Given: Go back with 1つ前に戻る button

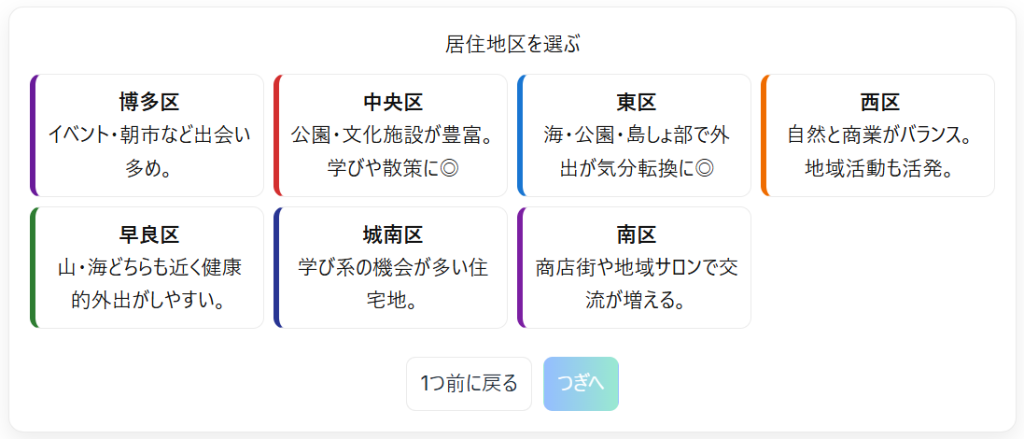Looking at the screenshot, I should [x=469, y=384].
